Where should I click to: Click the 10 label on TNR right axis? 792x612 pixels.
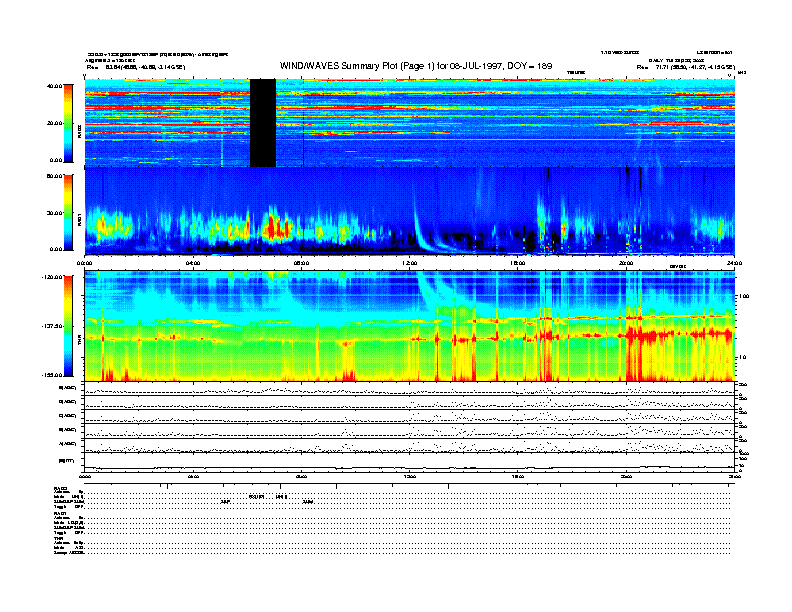point(742,358)
